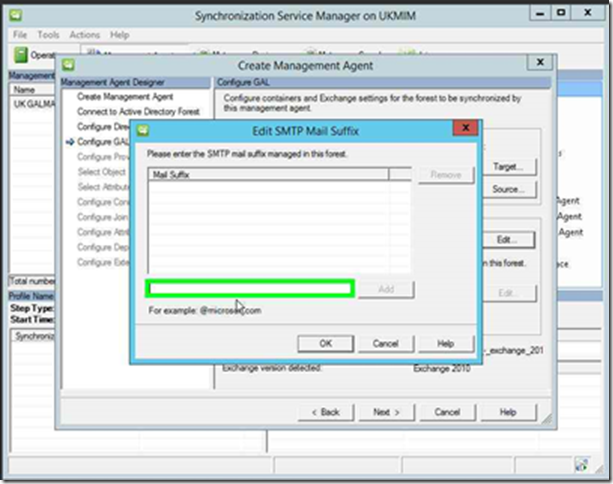Select Create Management Agent step in designer
The height and width of the screenshot is (484, 613).
pos(125,97)
